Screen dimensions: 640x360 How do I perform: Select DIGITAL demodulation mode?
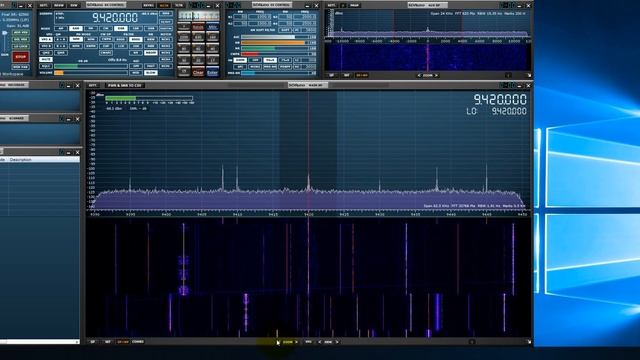(166, 29)
